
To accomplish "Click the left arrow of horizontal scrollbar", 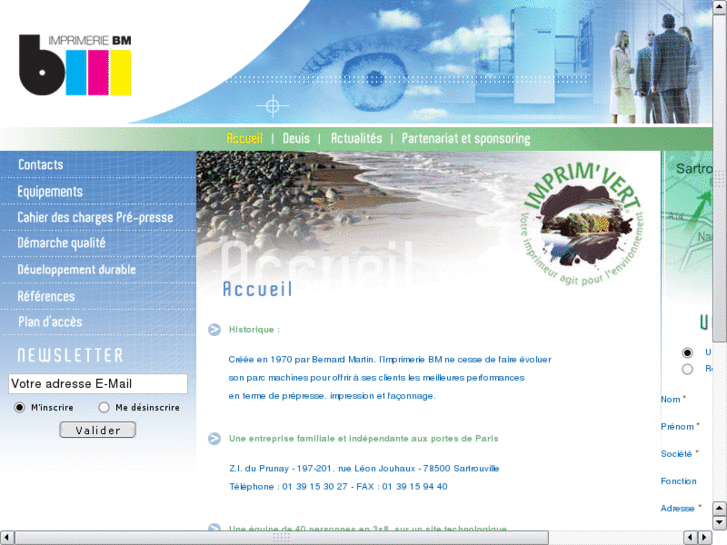I will pos(6,538).
